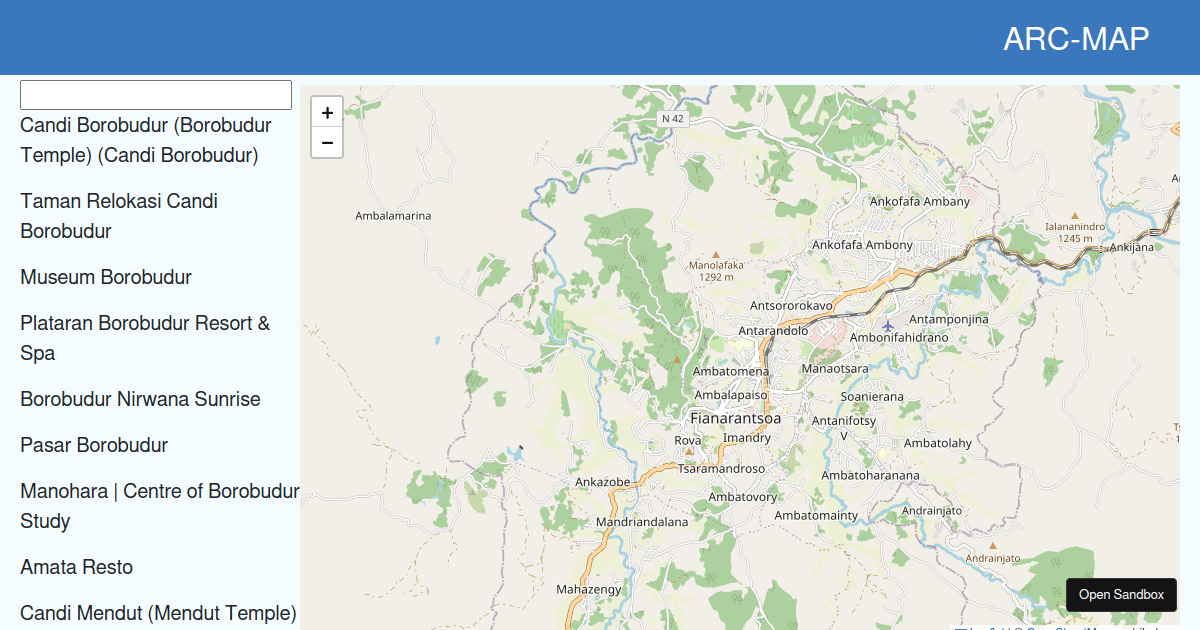Click the Ankazobe map label
1200x630 pixels.
click(x=603, y=482)
